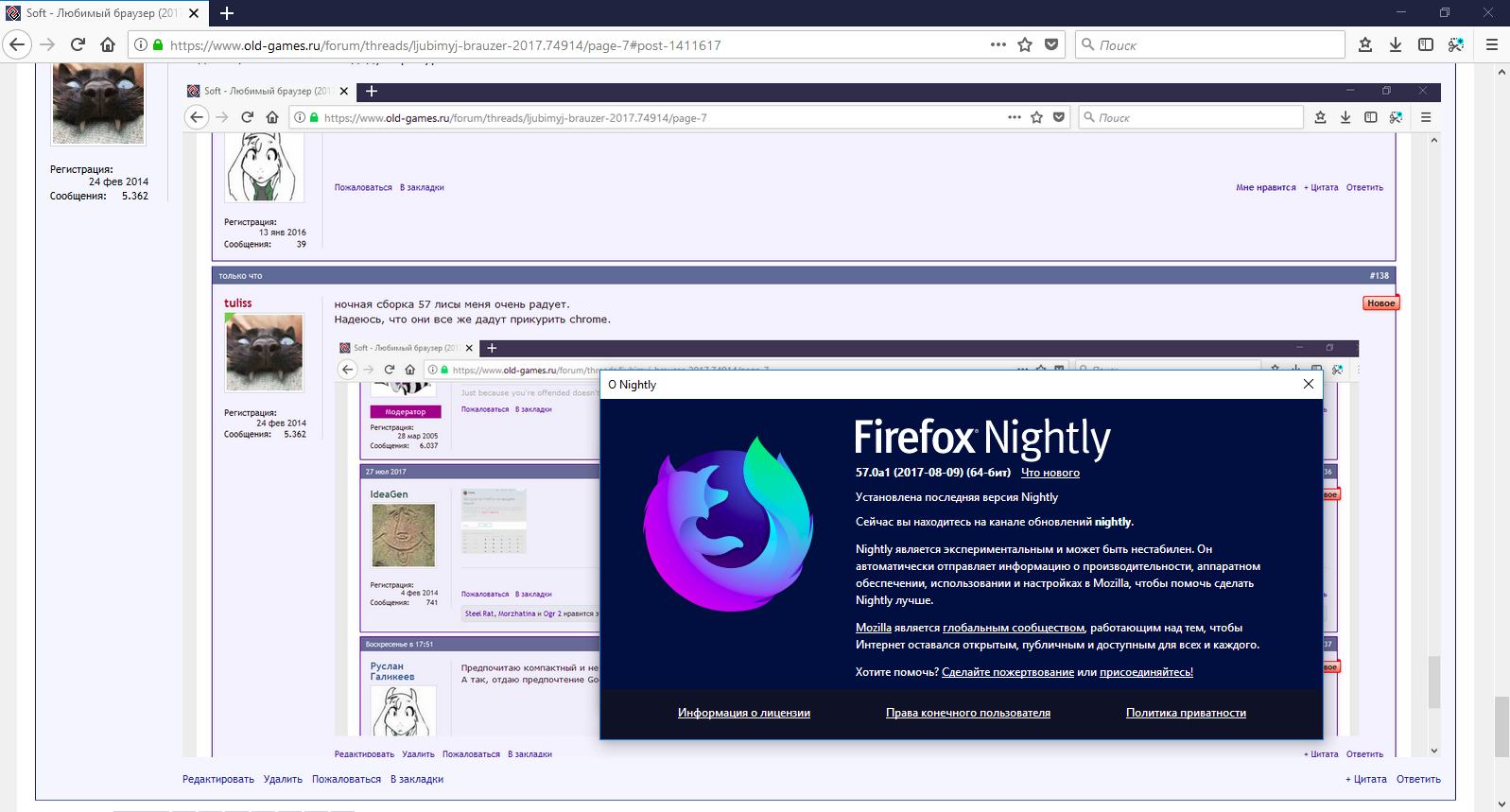
Task: Click the extension icon beside the hamburger menu
Action: pos(1456,44)
